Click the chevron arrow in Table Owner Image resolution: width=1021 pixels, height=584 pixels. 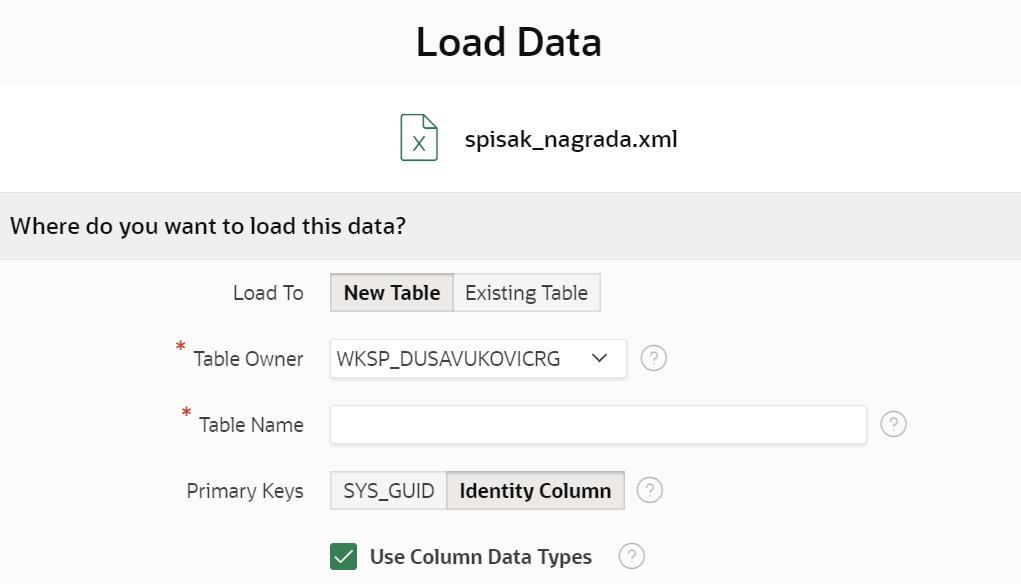(x=599, y=358)
